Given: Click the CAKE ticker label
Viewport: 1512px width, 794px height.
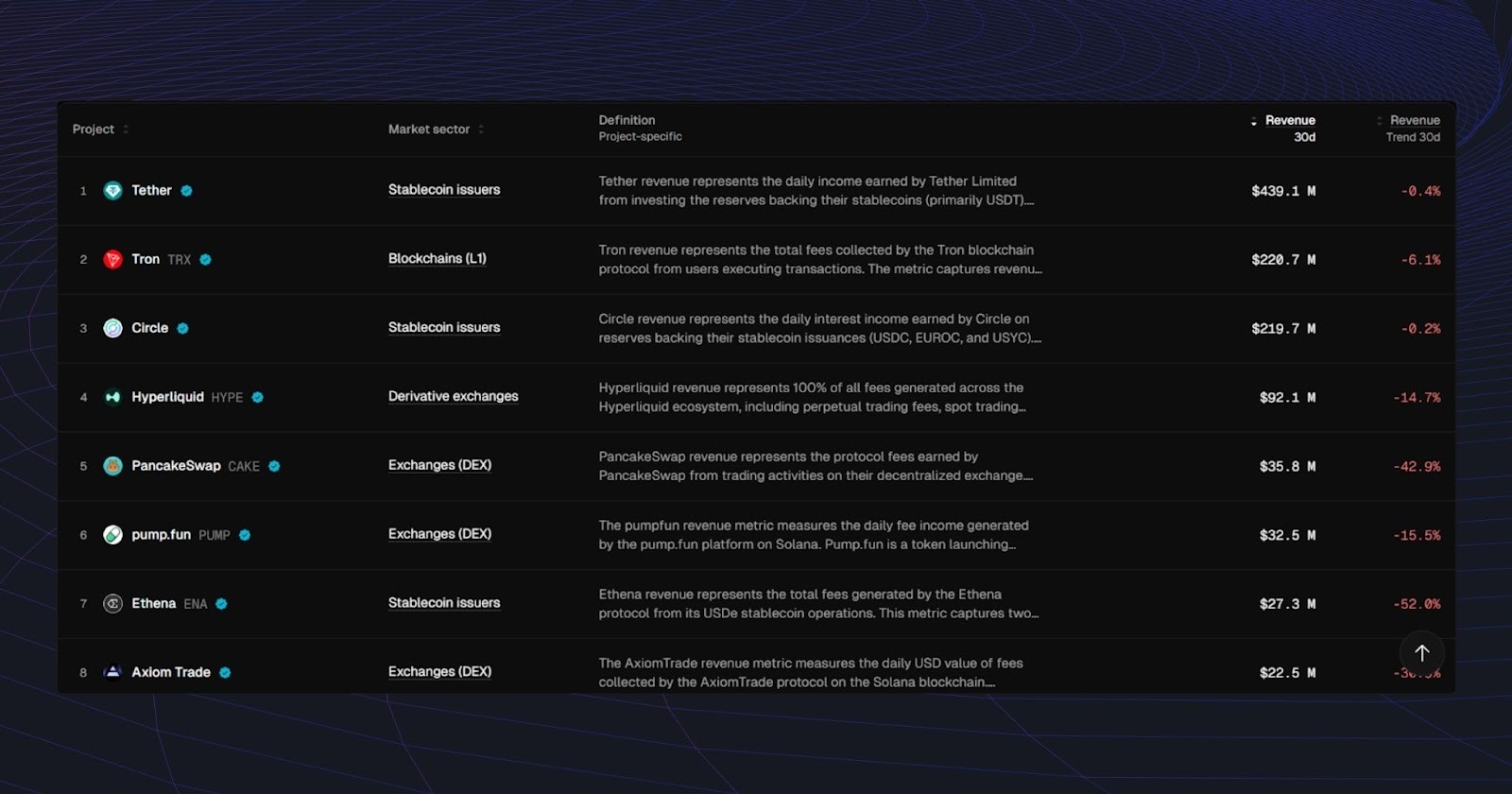Looking at the screenshot, I should pos(244,467).
